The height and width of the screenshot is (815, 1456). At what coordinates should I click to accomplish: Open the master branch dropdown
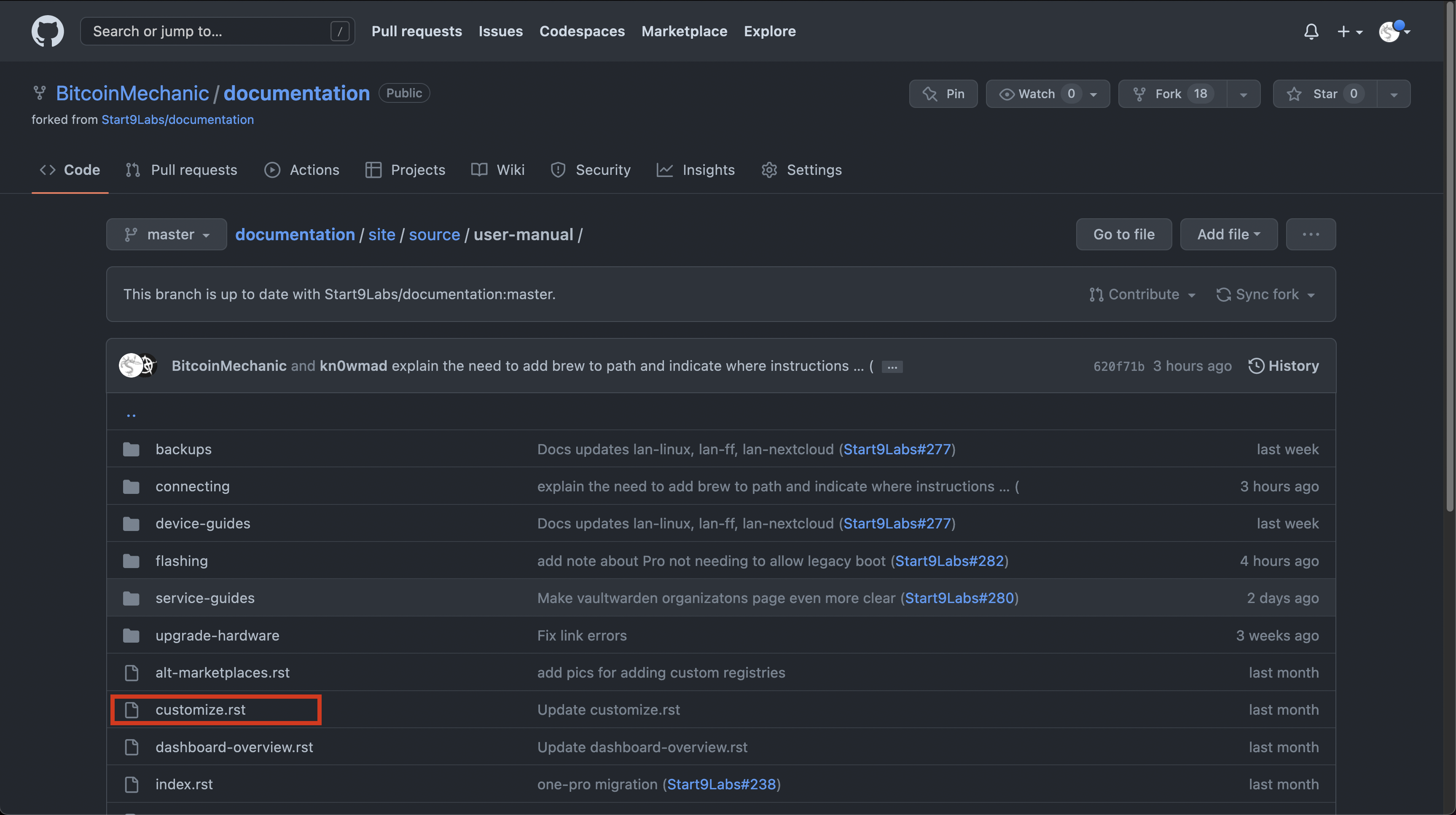166,234
